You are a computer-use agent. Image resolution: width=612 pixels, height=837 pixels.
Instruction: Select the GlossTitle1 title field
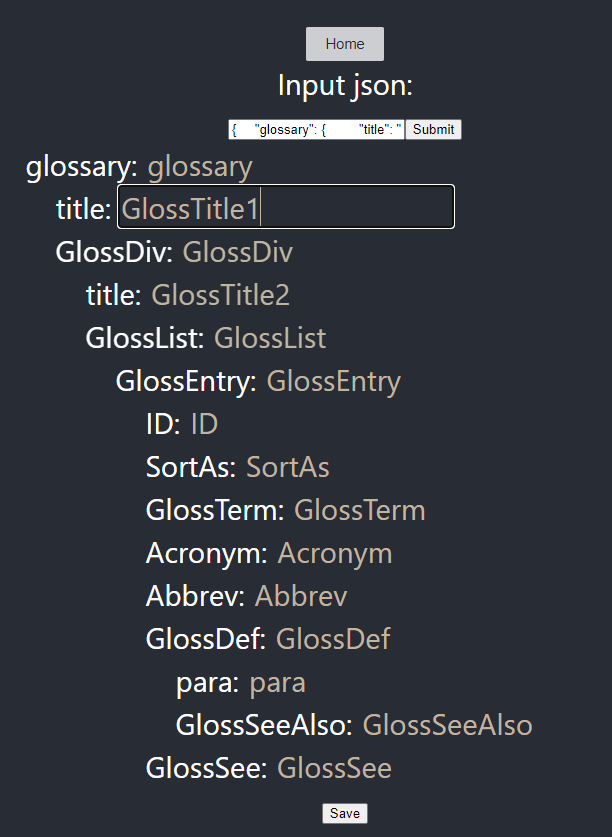coord(285,206)
